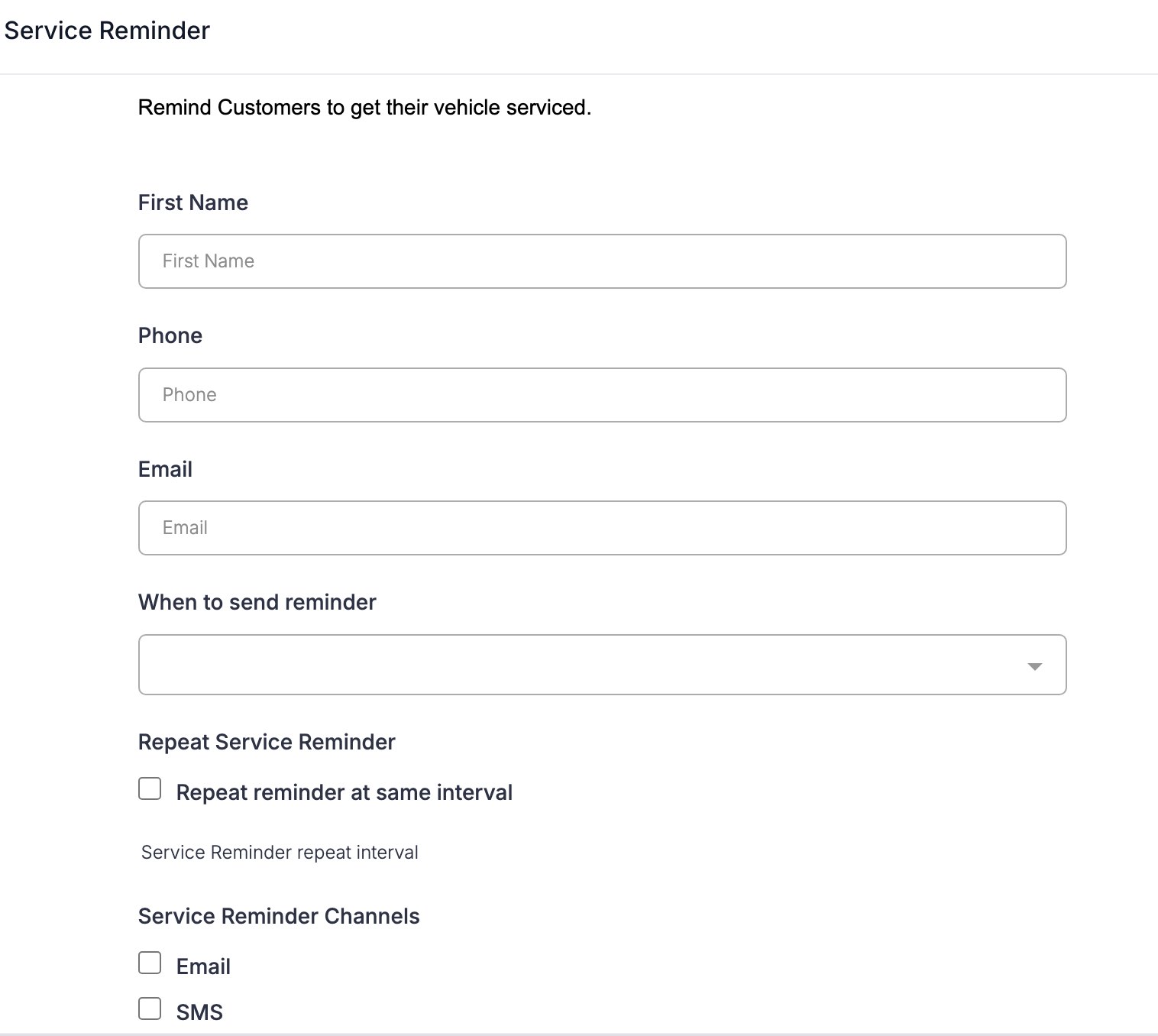Viewport: 1158px width, 1036px height.
Task: Click the 'When to send reminder' label
Action: (x=257, y=602)
